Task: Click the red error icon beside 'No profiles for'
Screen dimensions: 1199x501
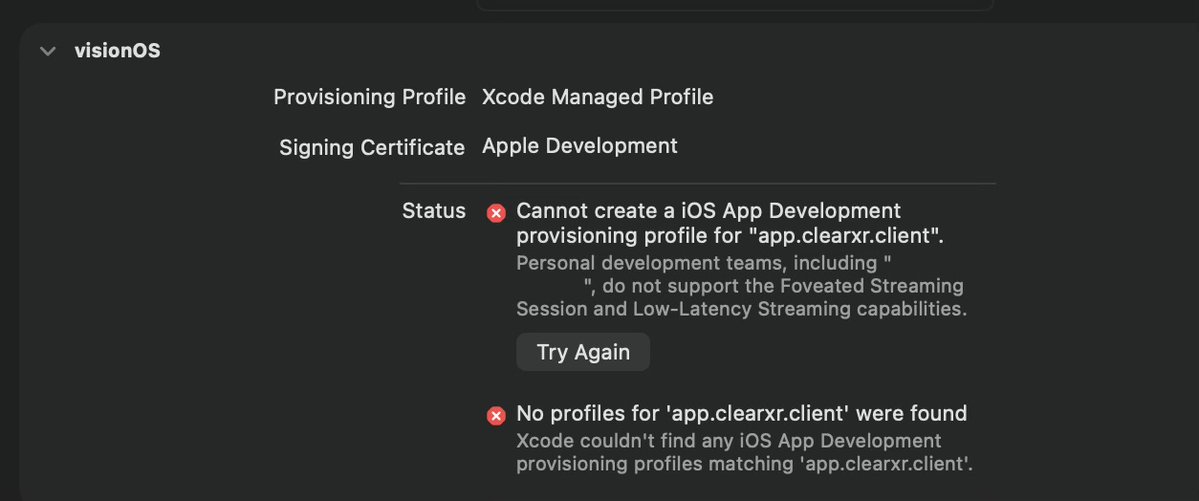Action: point(496,416)
